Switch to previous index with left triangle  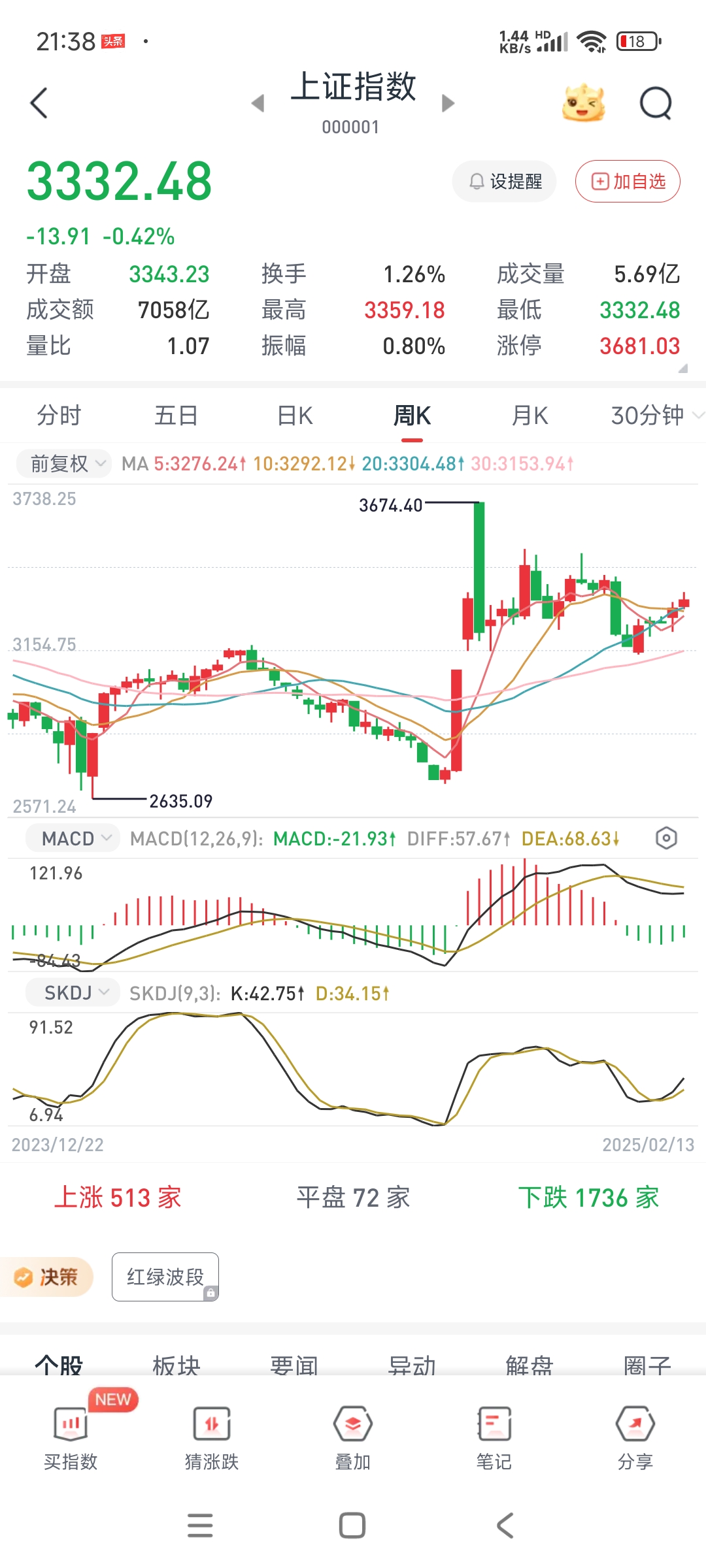(x=258, y=103)
